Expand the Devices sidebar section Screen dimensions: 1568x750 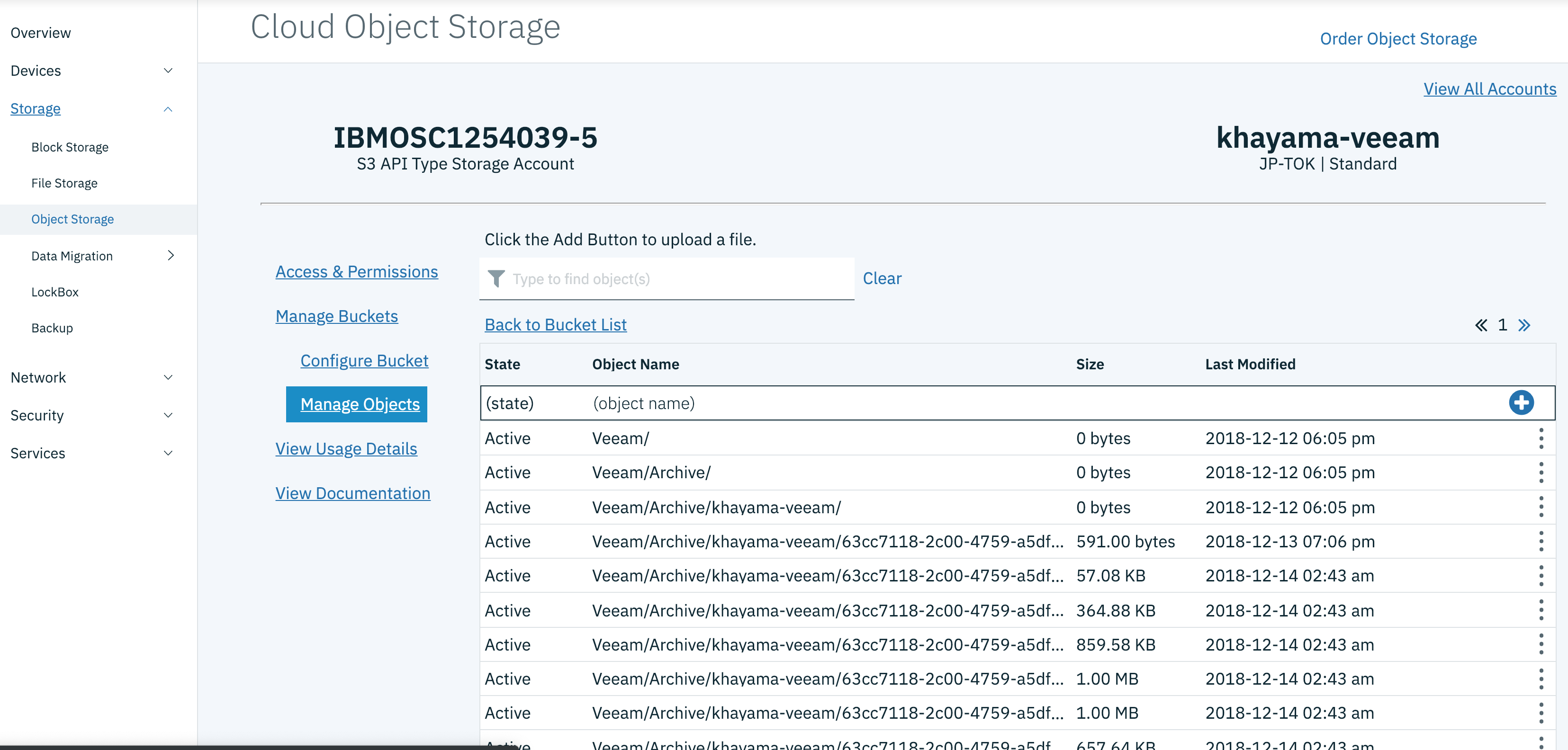(x=168, y=71)
